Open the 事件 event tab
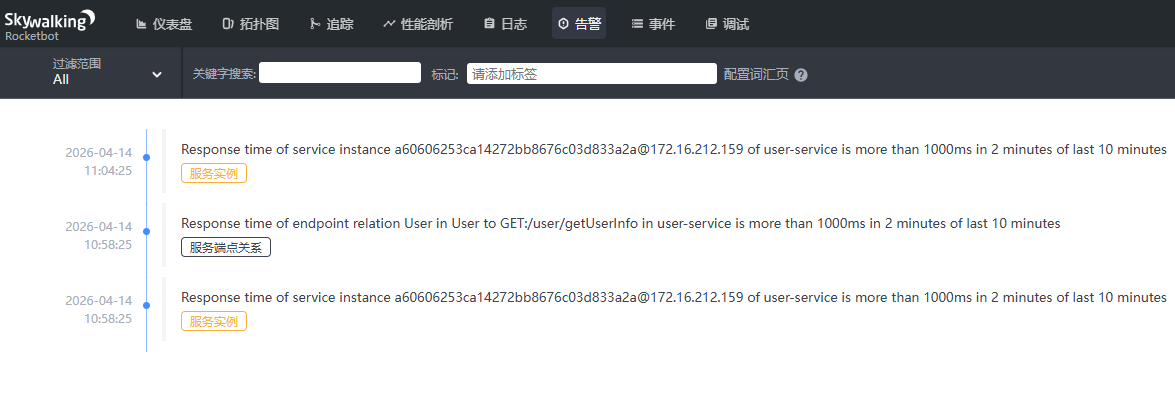The height and width of the screenshot is (401, 1175). coord(653,24)
